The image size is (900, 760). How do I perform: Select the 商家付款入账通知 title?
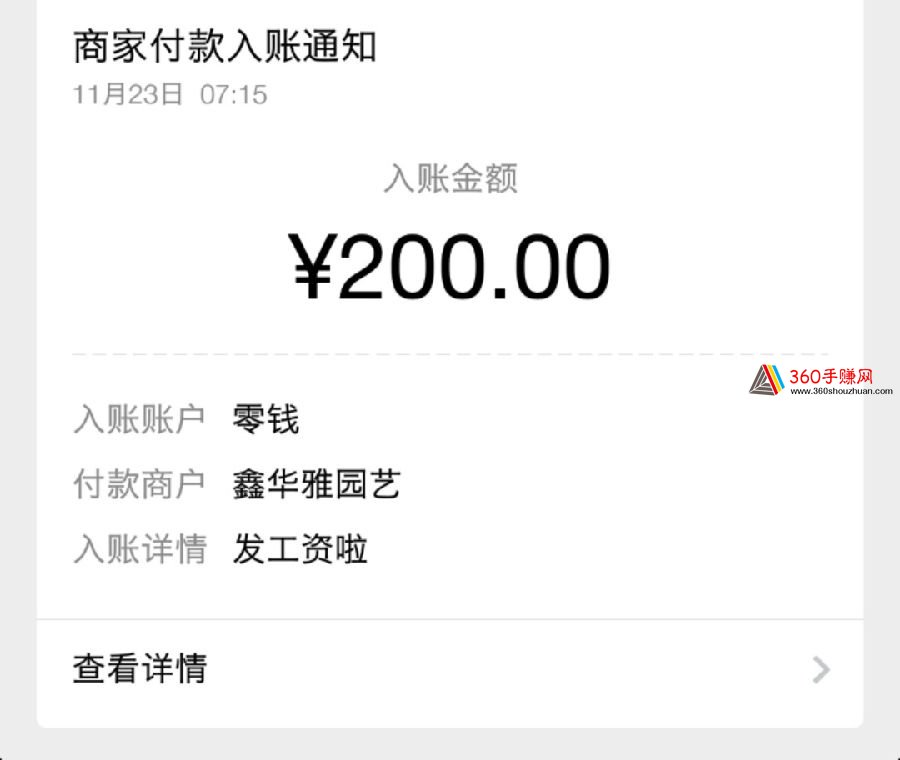tap(224, 46)
